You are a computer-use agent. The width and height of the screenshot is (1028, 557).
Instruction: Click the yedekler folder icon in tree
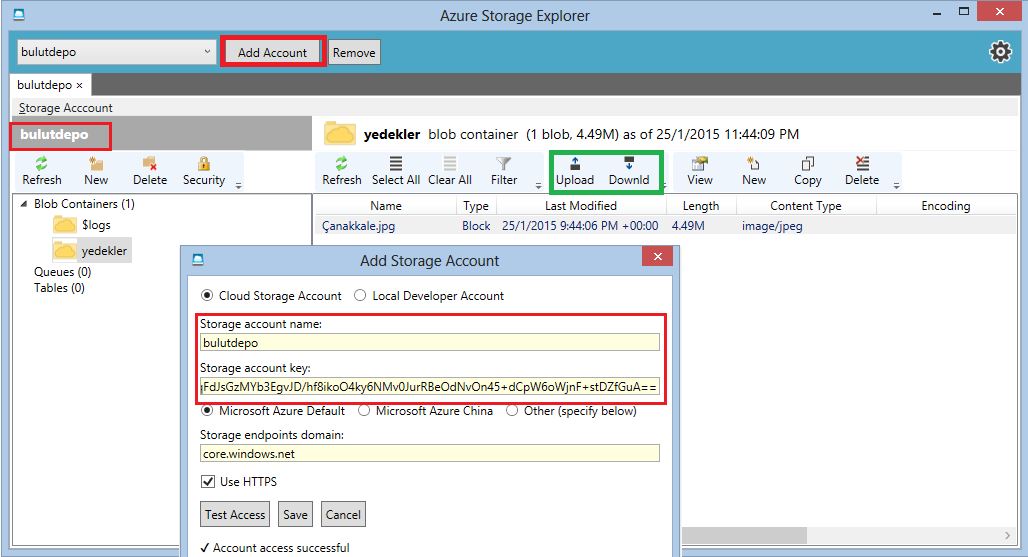(64, 250)
